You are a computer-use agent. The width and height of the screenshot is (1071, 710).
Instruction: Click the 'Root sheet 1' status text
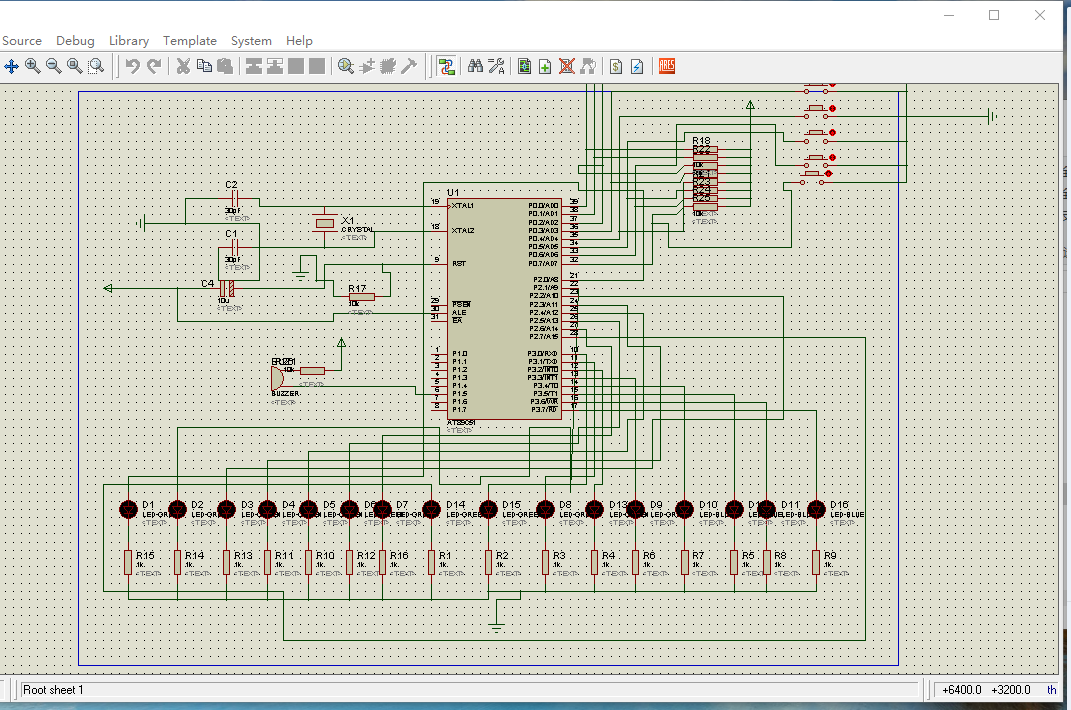(53, 689)
